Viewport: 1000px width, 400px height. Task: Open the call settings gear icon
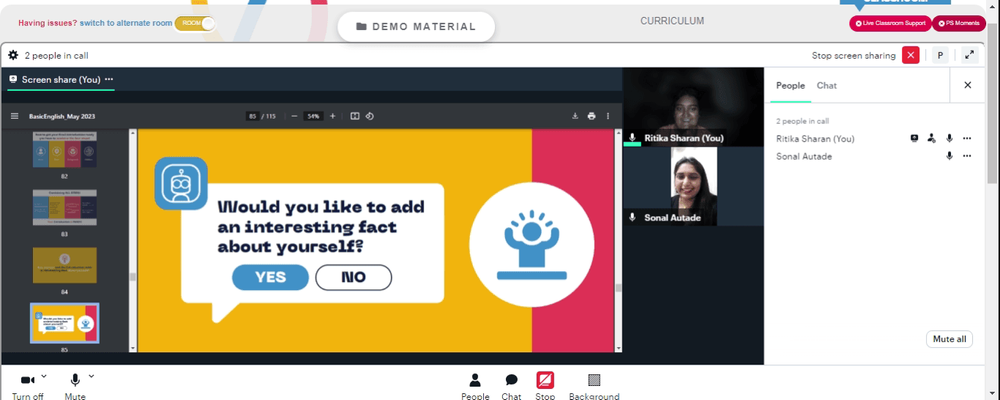[x=13, y=56]
